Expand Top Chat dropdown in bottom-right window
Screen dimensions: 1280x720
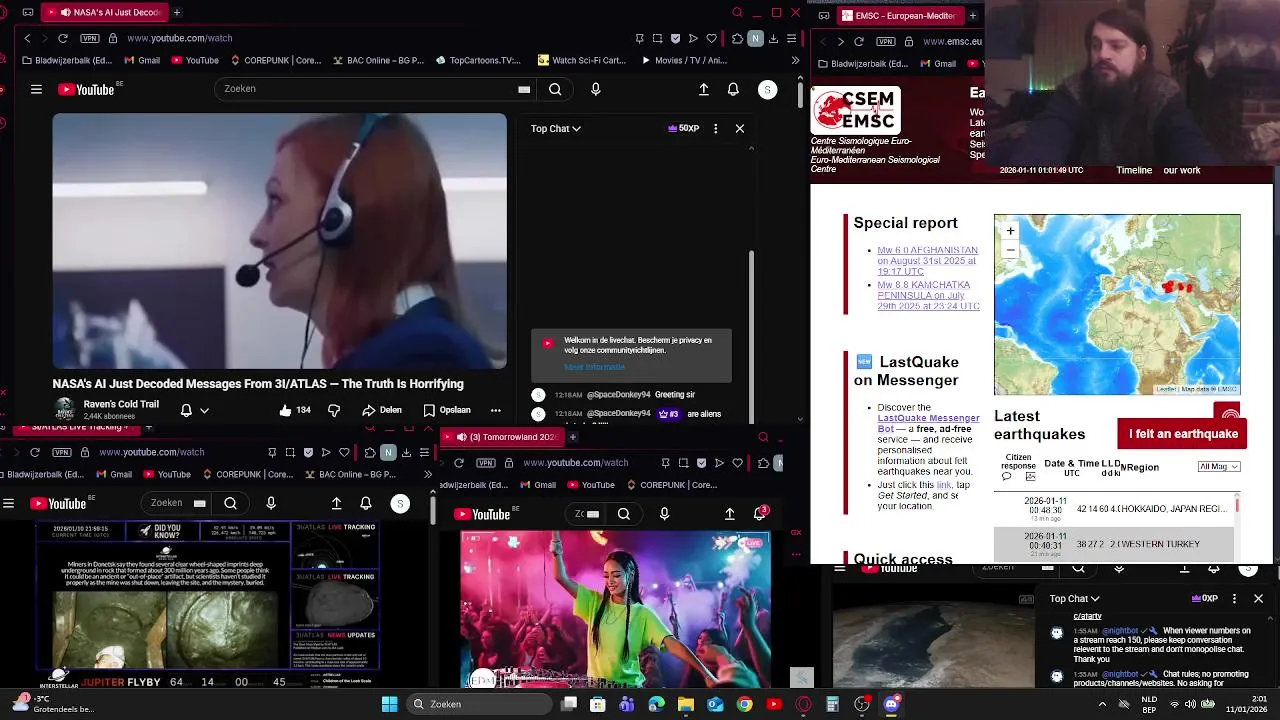[1075, 598]
